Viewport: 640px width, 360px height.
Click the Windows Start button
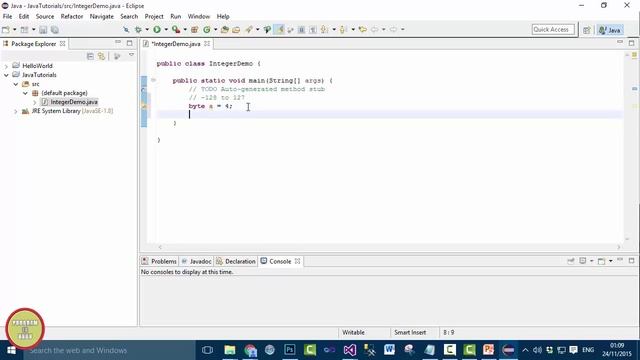[x=11, y=350]
